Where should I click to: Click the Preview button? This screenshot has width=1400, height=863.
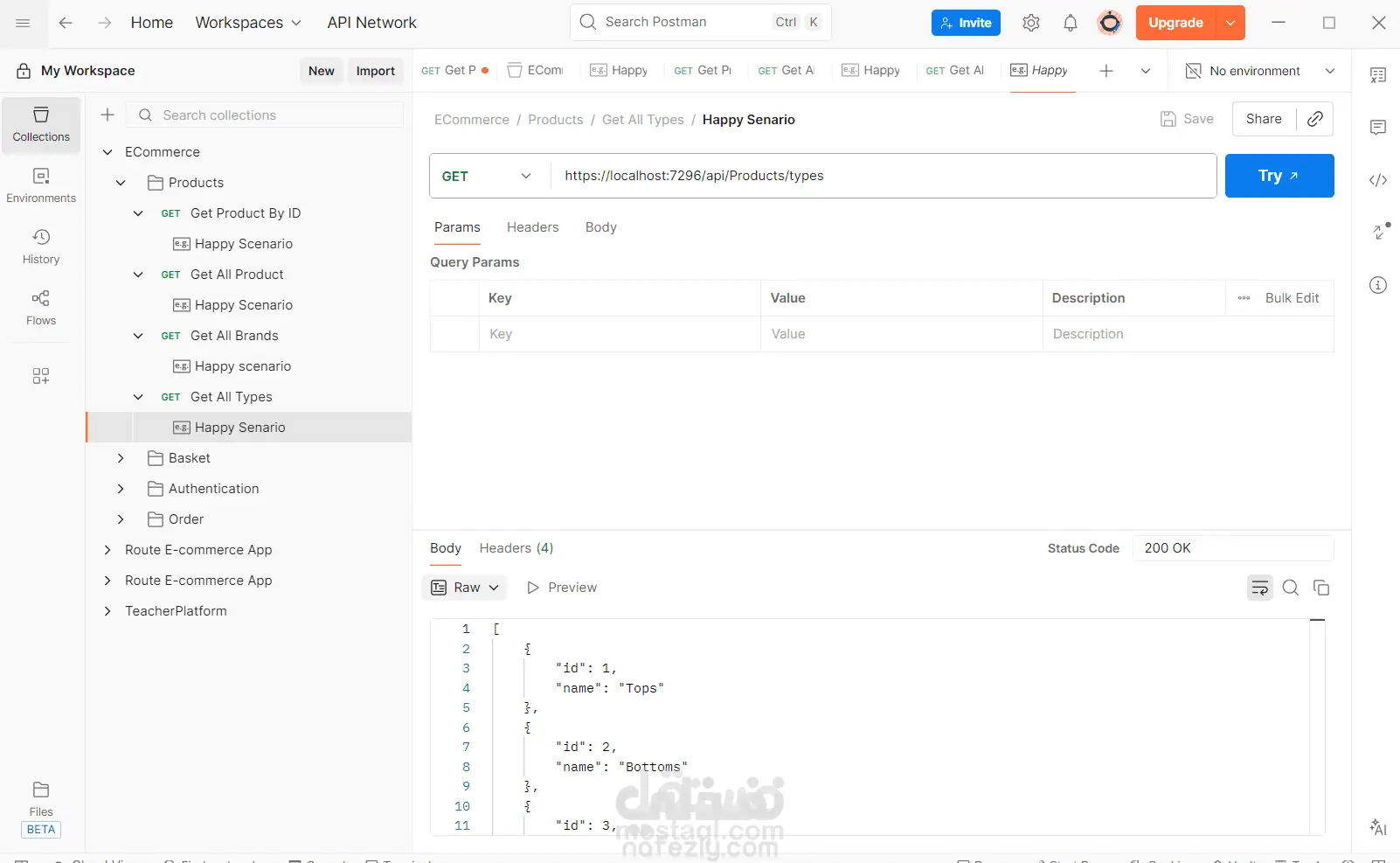point(562,588)
